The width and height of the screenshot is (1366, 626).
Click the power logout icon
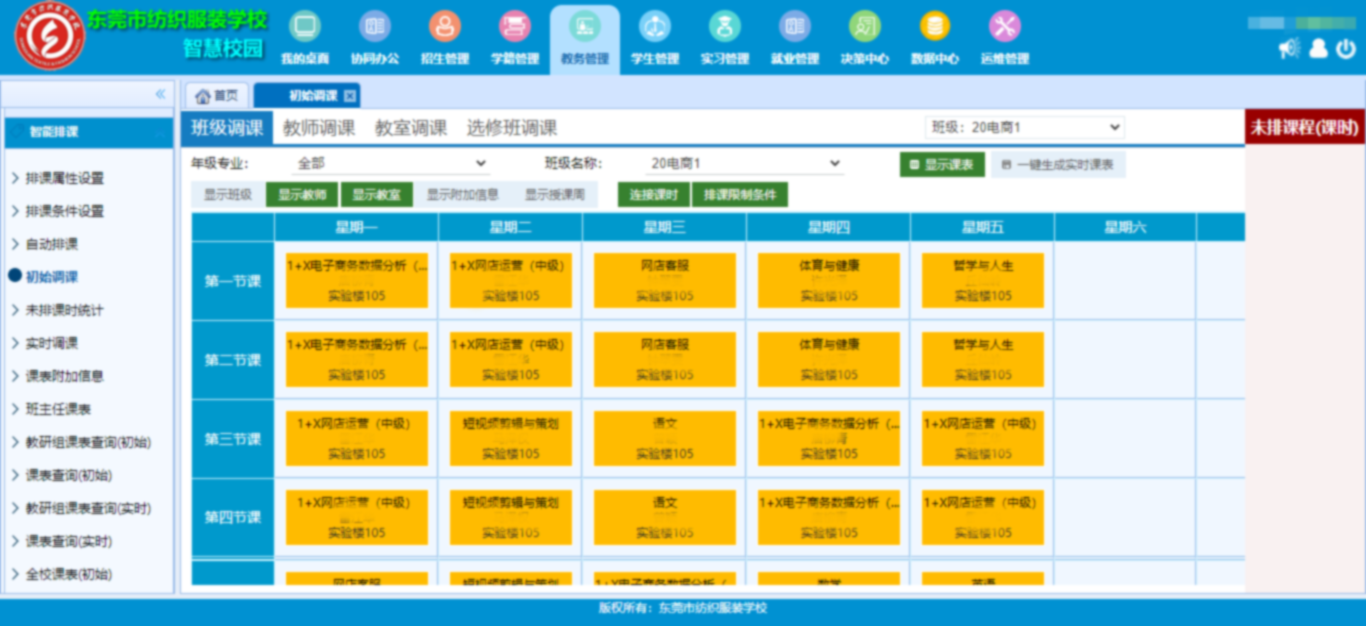point(1346,48)
